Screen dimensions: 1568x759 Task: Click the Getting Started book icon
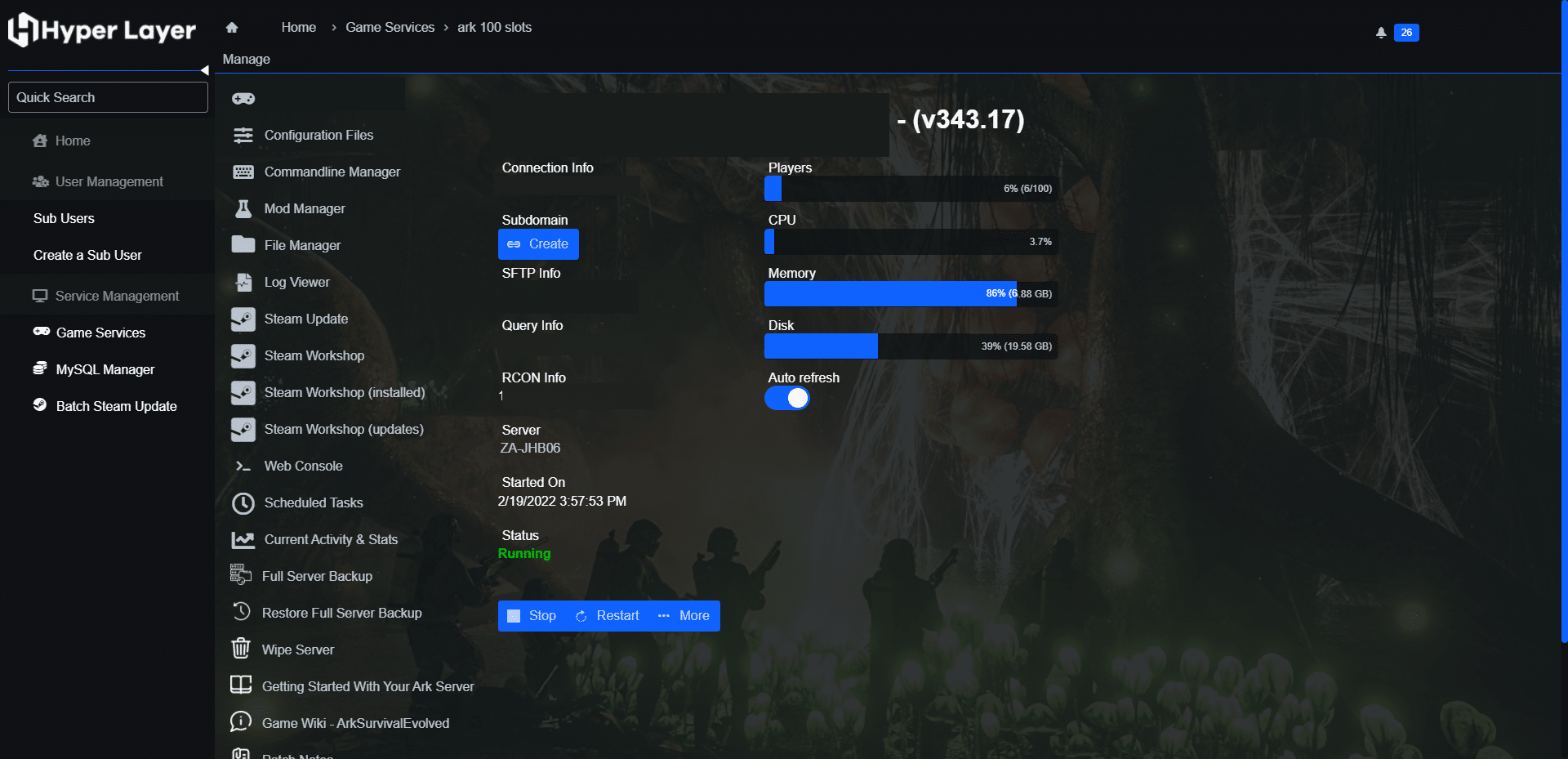click(241, 685)
